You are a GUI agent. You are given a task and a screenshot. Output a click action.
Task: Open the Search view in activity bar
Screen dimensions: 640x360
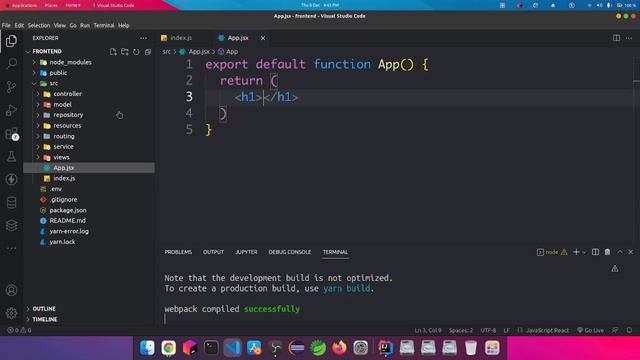pos(11,63)
